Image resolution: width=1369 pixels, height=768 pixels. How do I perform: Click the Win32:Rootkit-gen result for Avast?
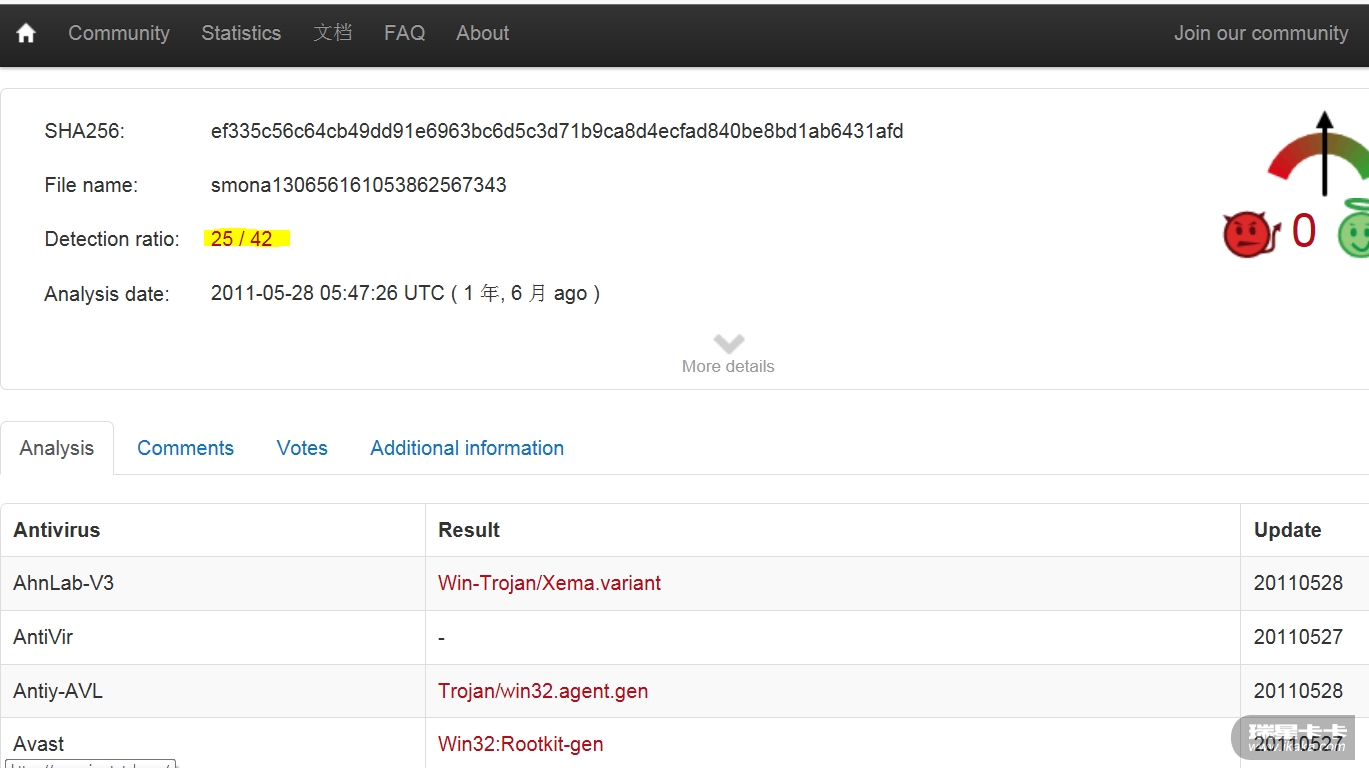520,744
